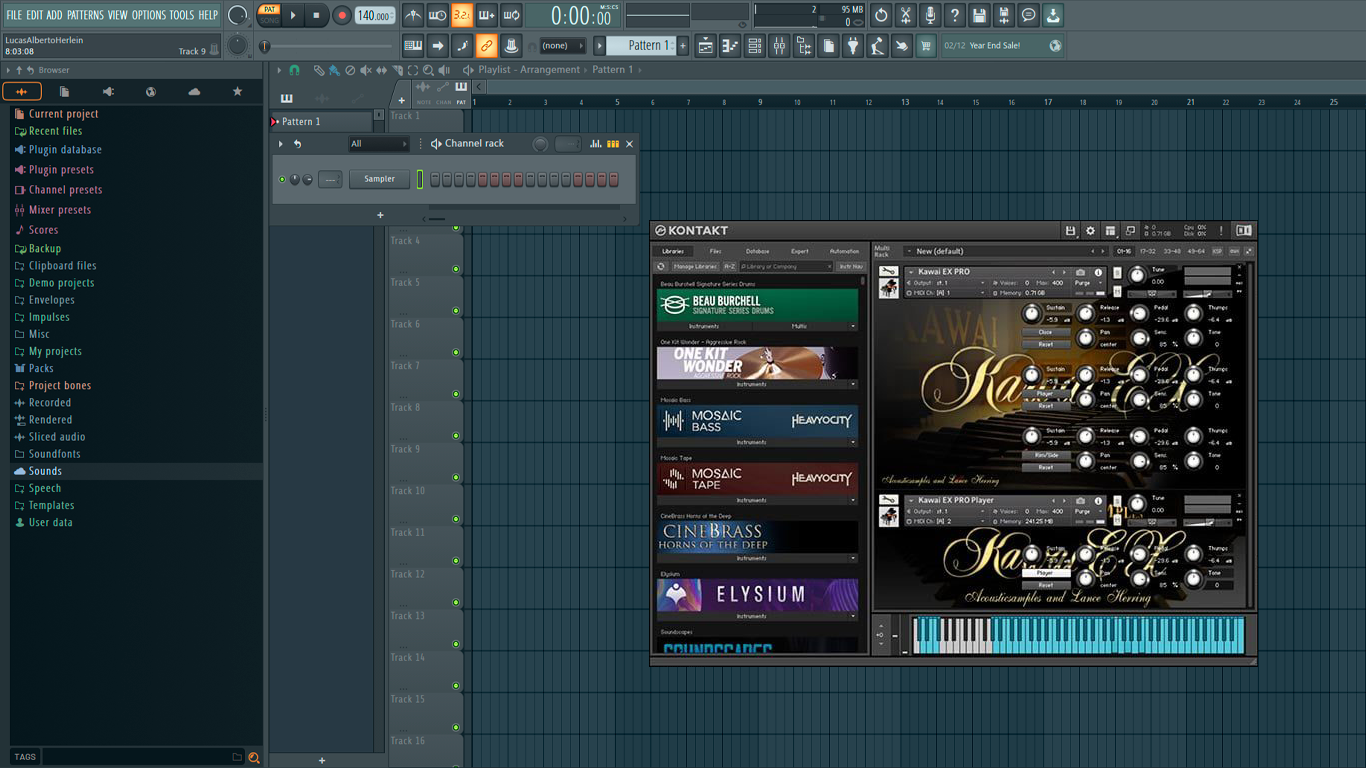Click the tempo field showing 140.000

[x=374, y=16]
